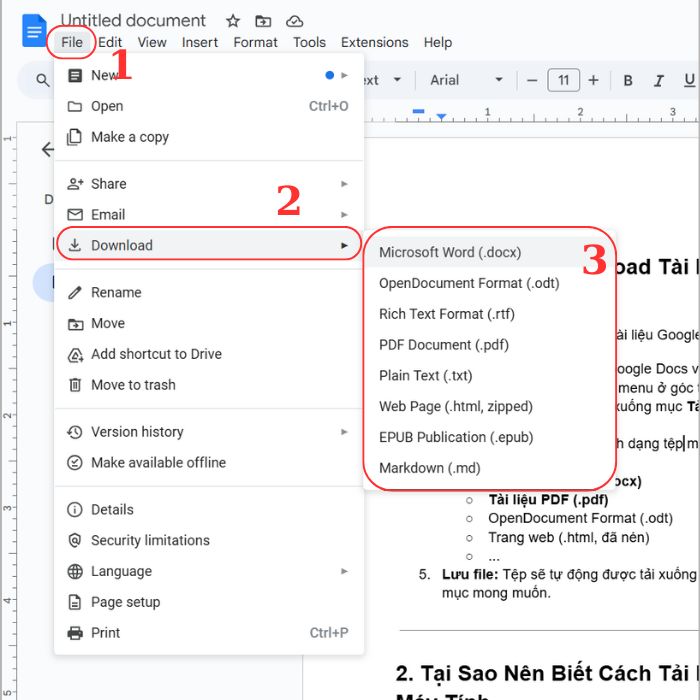Expand the Language submenu
The image size is (700, 700).
(208, 571)
